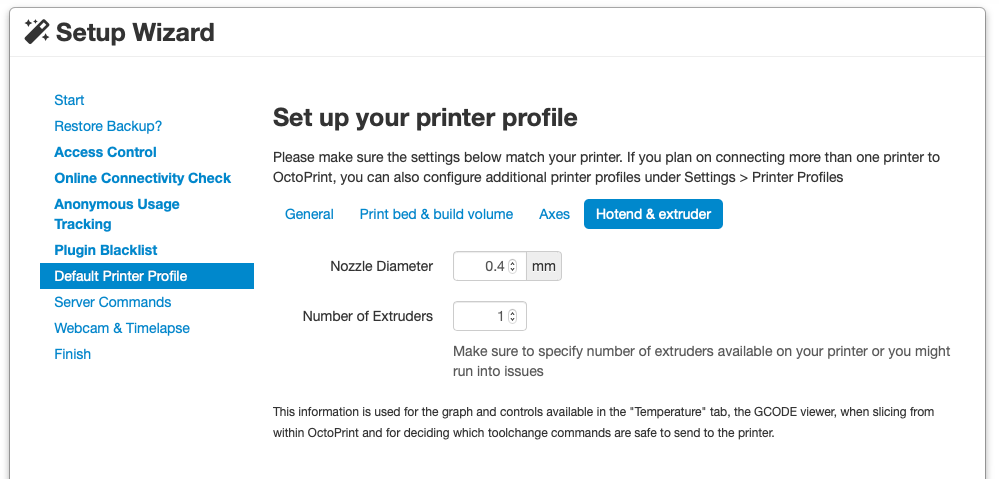
Task: Click the Nozzle Diameter input field
Action: point(480,266)
